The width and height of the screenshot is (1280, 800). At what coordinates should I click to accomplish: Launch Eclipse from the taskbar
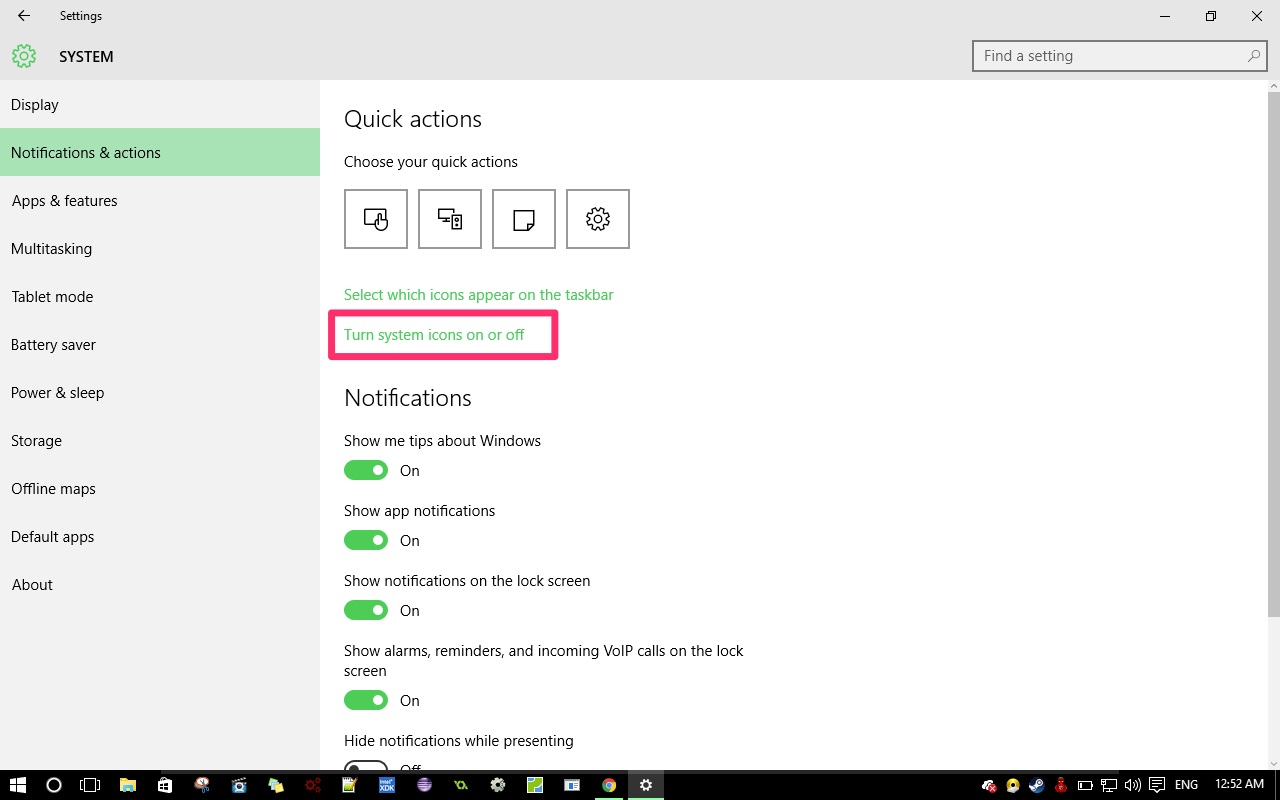(423, 785)
